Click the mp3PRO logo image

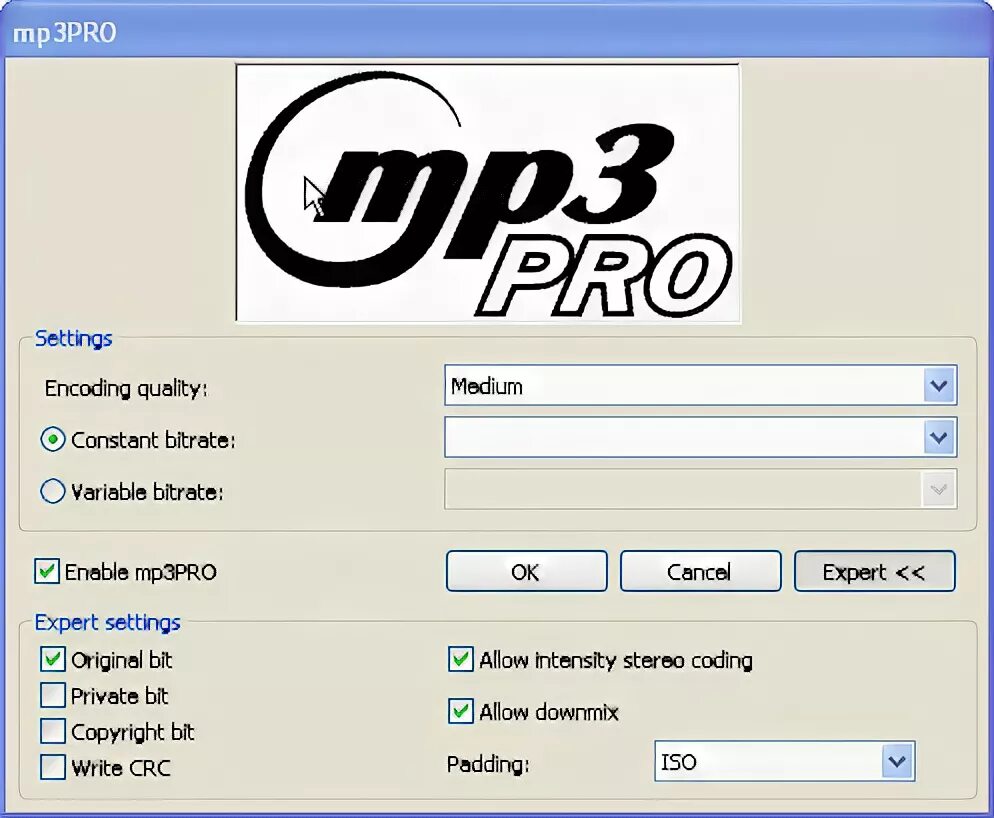tap(487, 193)
